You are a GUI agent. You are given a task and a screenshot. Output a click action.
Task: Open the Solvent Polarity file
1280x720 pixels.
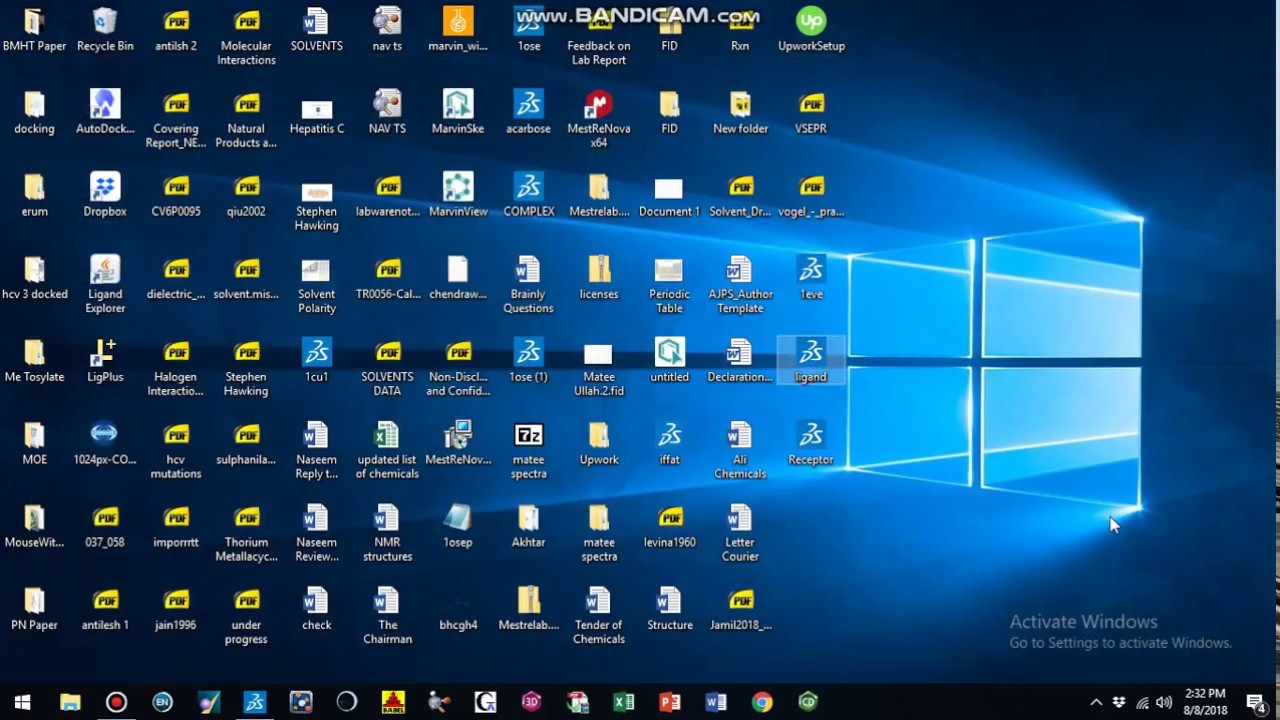tap(317, 284)
